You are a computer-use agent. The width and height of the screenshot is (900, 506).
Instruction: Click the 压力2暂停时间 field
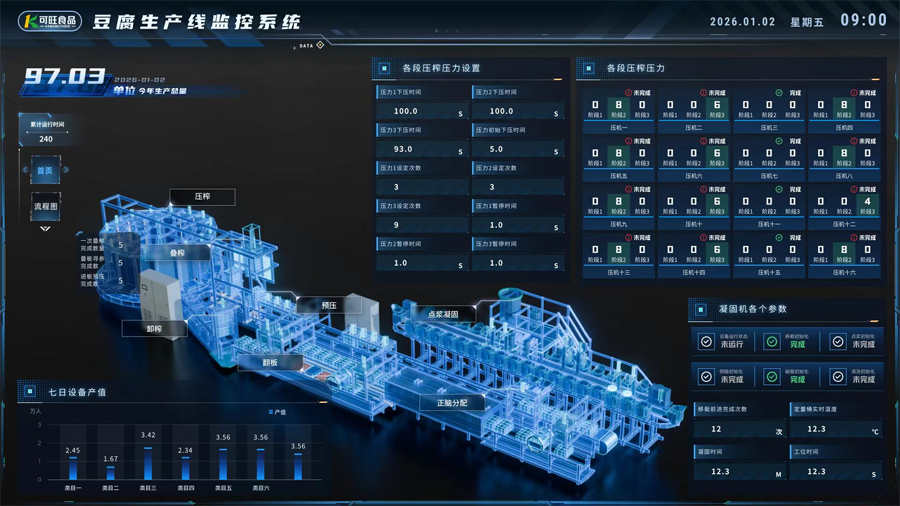[x=421, y=263]
